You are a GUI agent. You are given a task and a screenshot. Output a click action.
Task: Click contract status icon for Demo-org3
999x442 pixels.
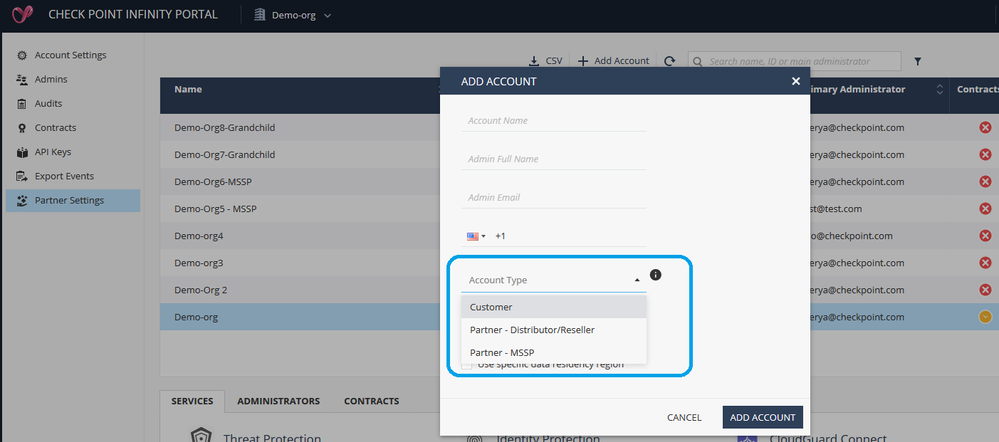coord(985,263)
